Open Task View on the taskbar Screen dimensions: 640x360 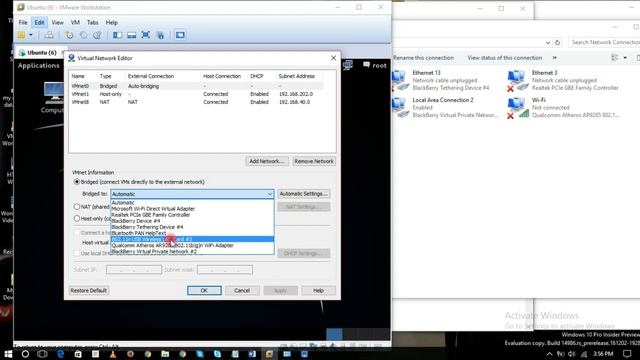click(x=42, y=354)
